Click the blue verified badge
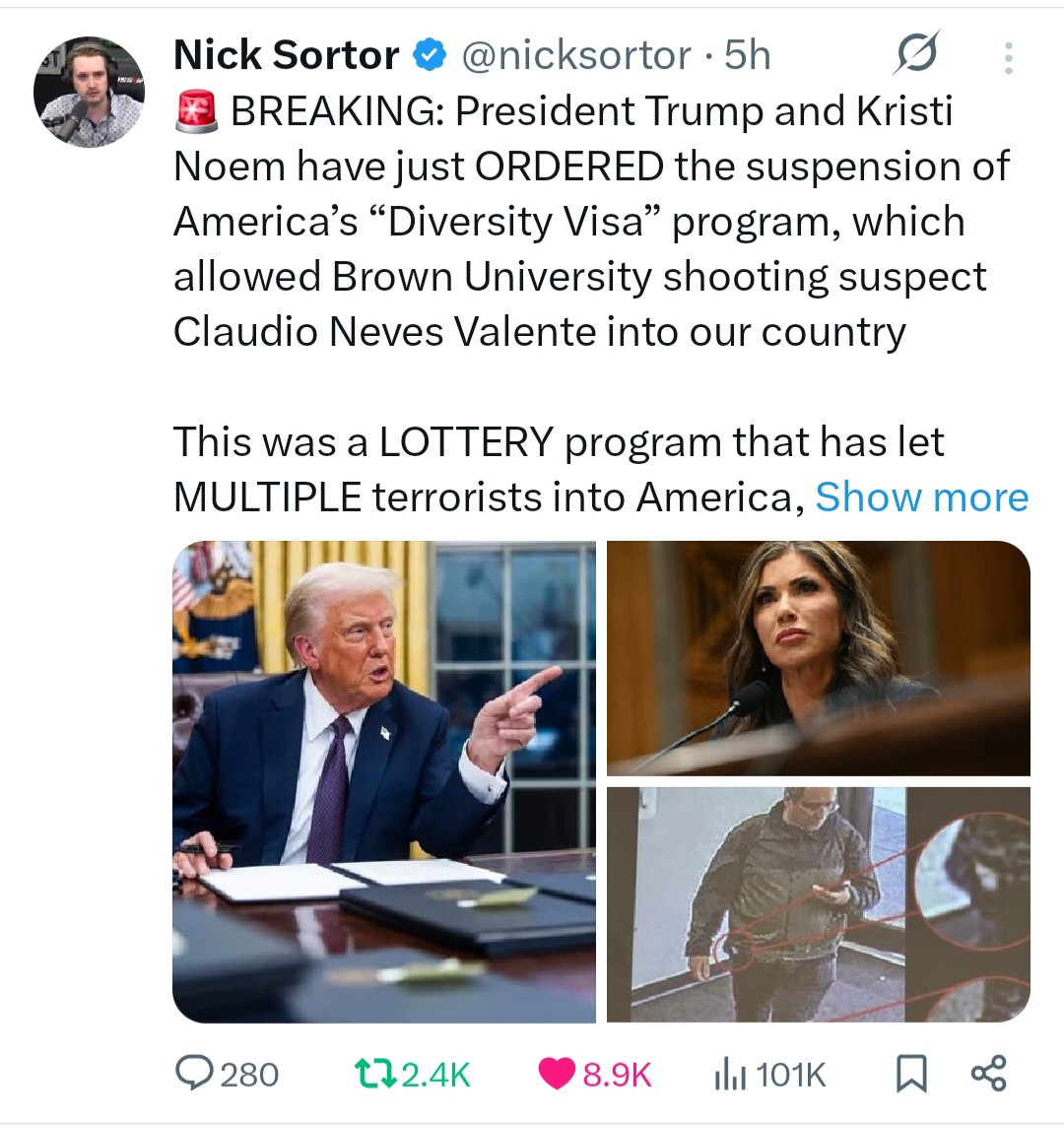 (430, 55)
